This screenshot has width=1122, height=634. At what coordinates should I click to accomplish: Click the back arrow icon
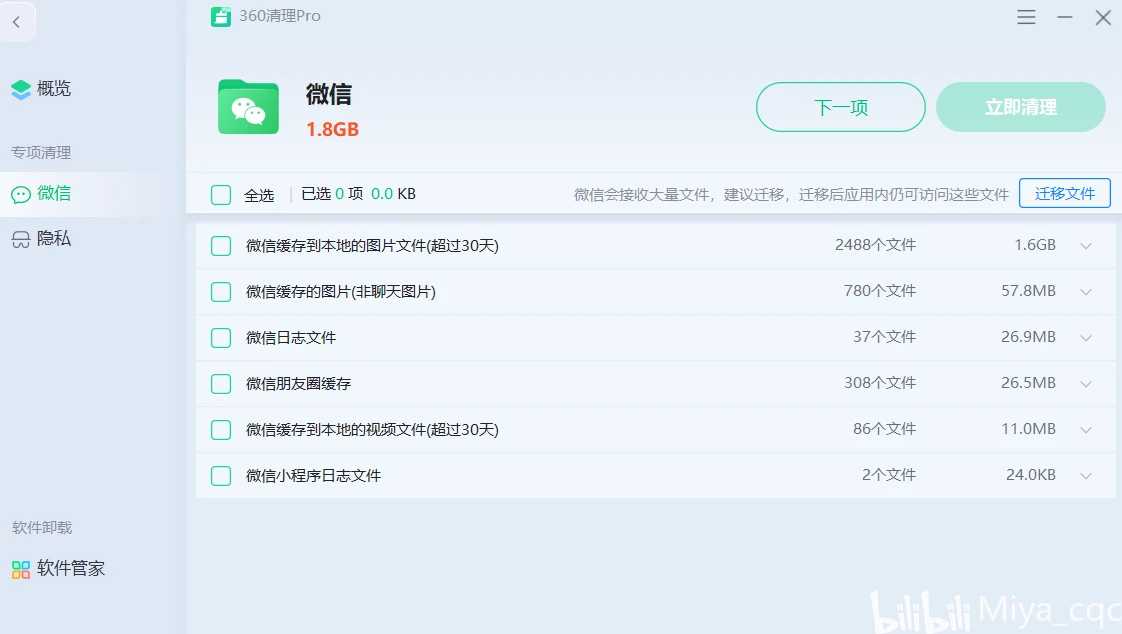(16, 22)
